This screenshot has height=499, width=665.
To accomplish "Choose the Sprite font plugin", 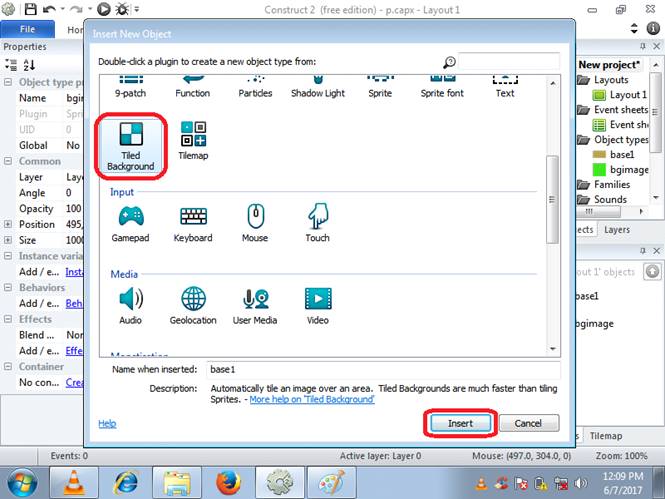I will click(x=442, y=87).
